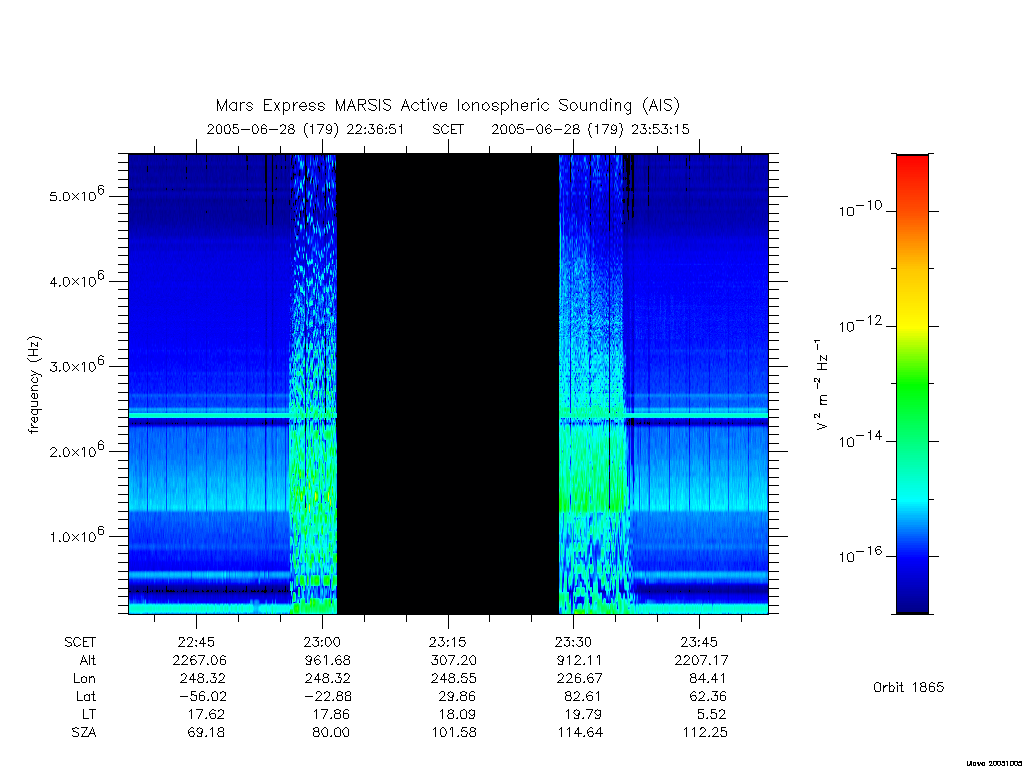Click the 'SCET' label between the timestamps
Screen dimensions: 1024x768
[448, 129]
